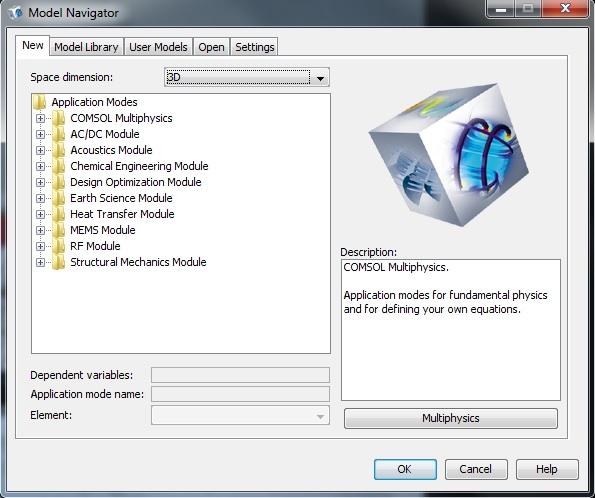This screenshot has height=498, width=595.
Task: Select 'COMSOL Multiphysics' in the tree
Action: (121, 118)
